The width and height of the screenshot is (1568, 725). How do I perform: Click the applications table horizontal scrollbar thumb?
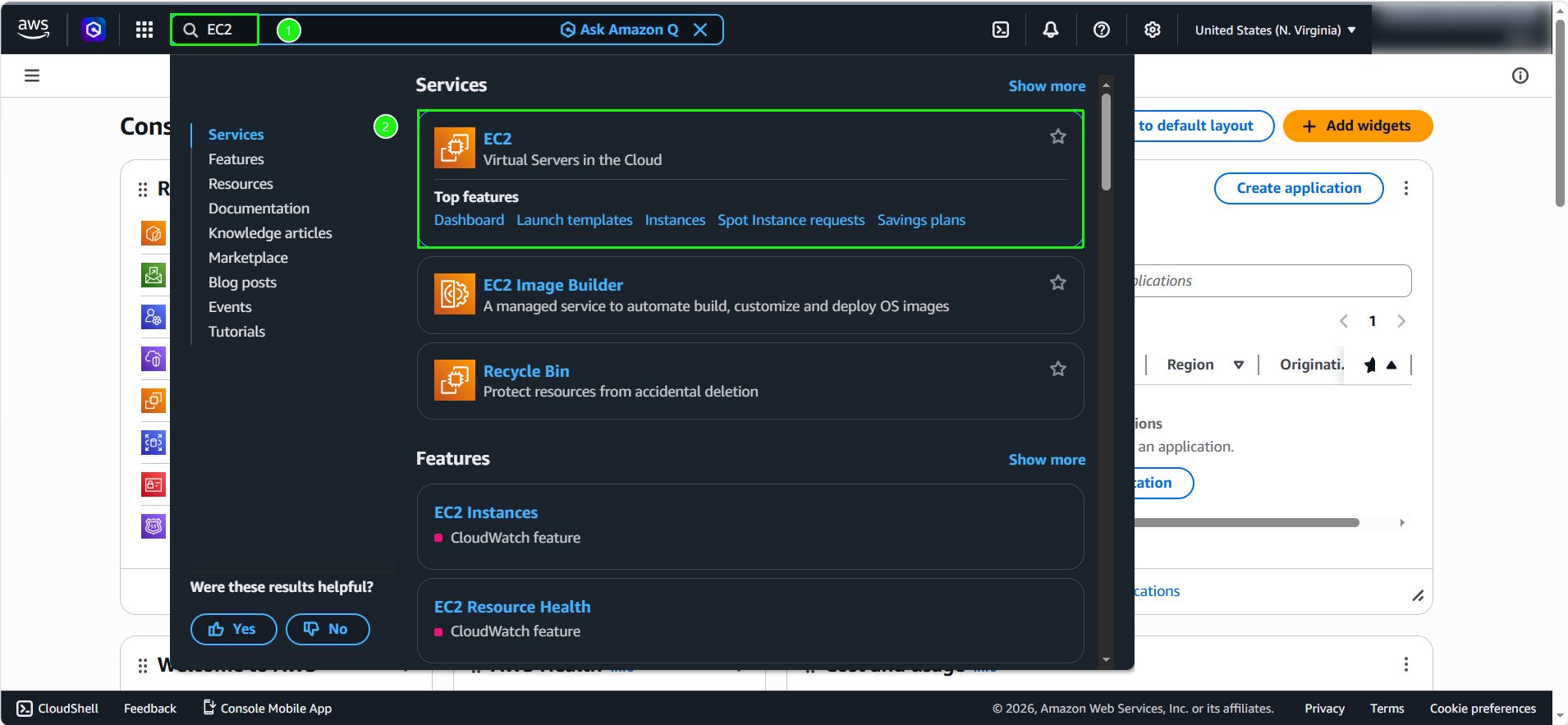1247,522
